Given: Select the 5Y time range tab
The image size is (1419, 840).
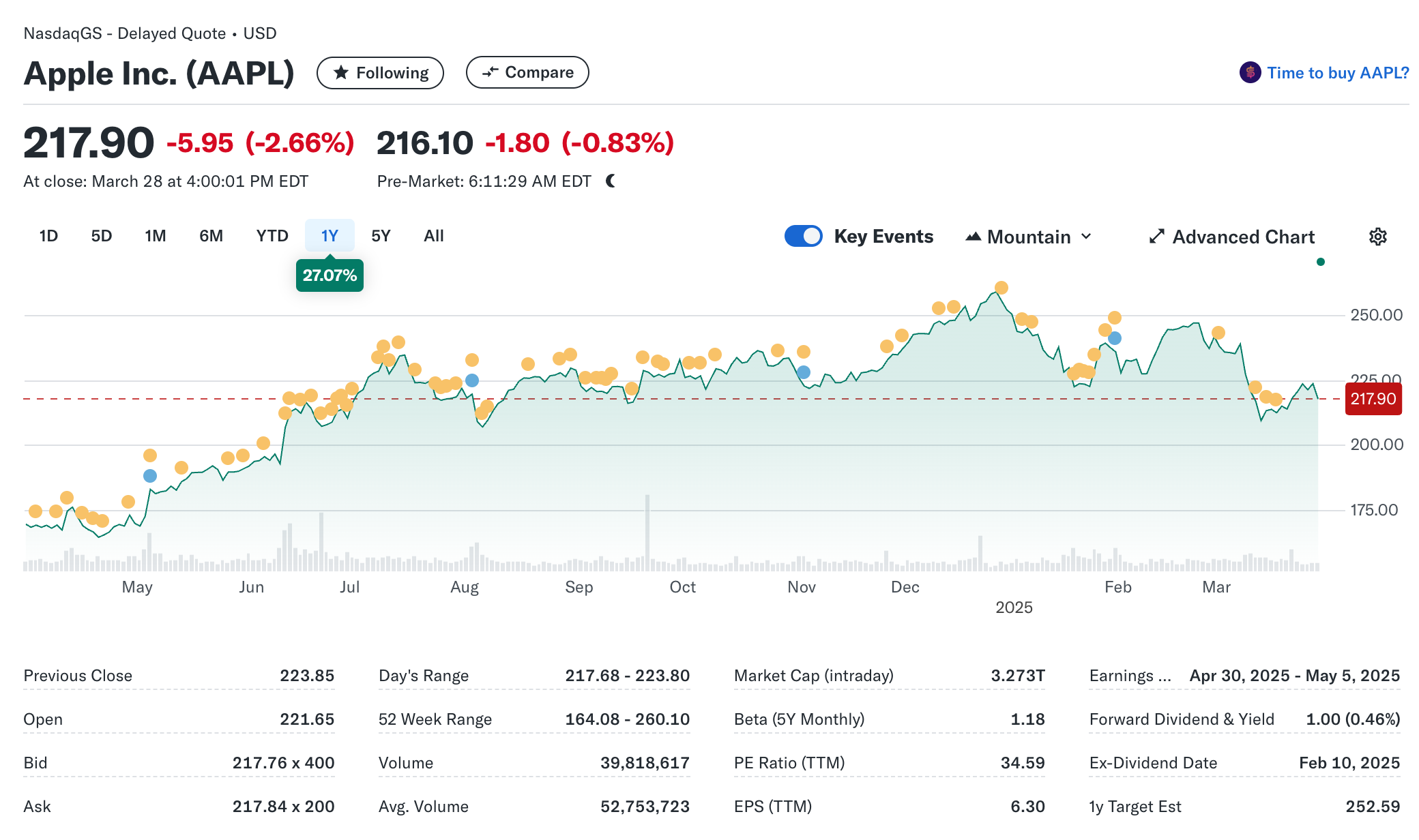Looking at the screenshot, I should click(381, 236).
